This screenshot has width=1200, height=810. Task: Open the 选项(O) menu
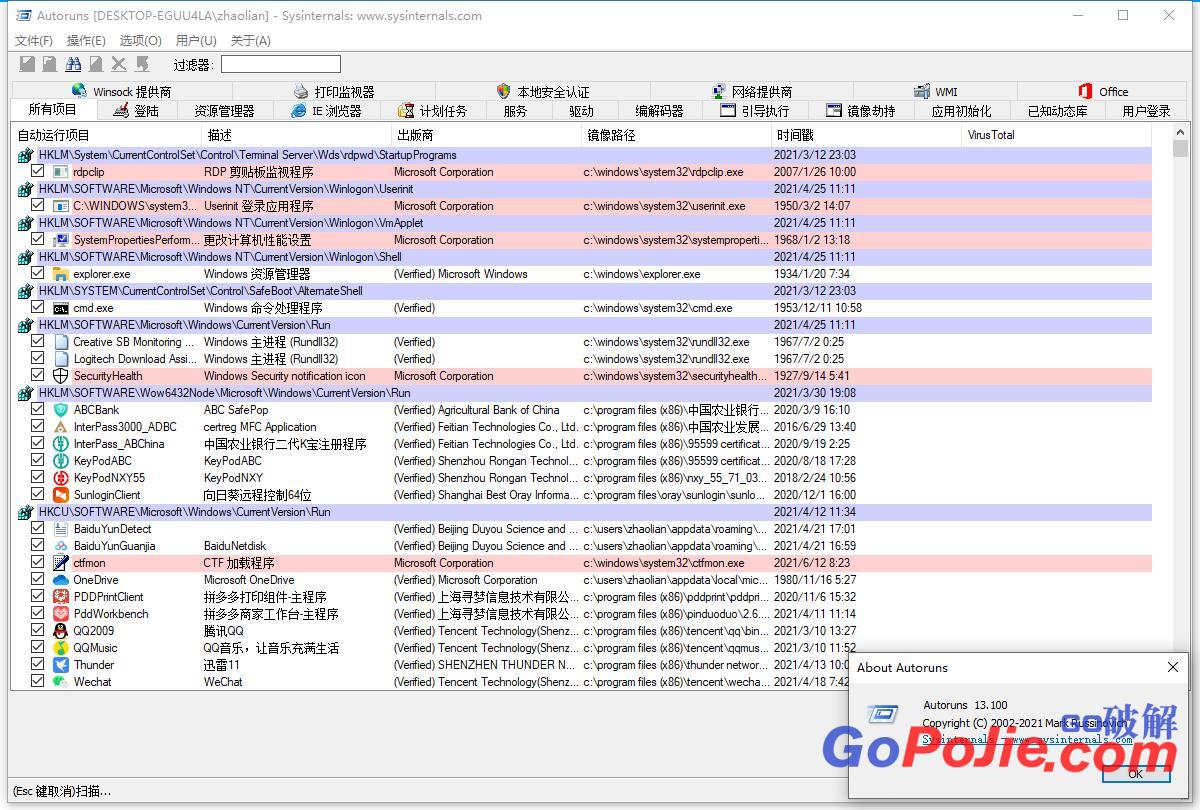pyautogui.click(x=140, y=41)
